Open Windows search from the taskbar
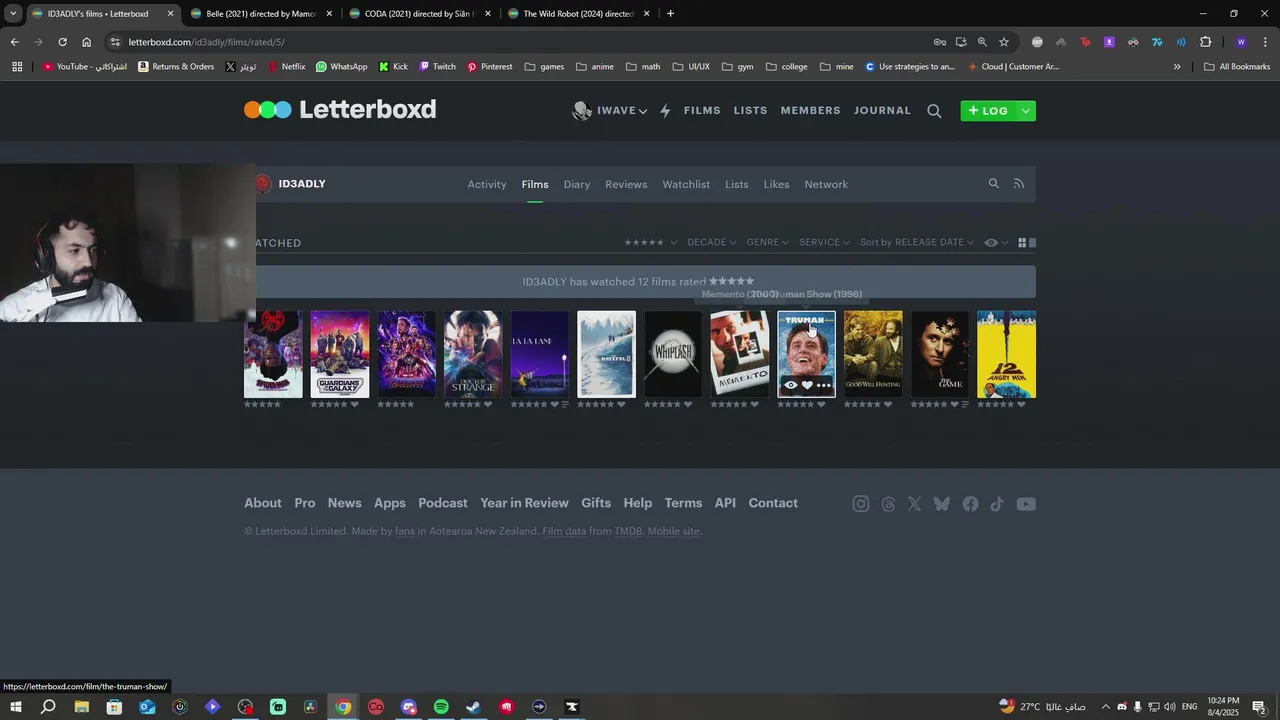This screenshot has height=720, width=1280. pos(48,707)
